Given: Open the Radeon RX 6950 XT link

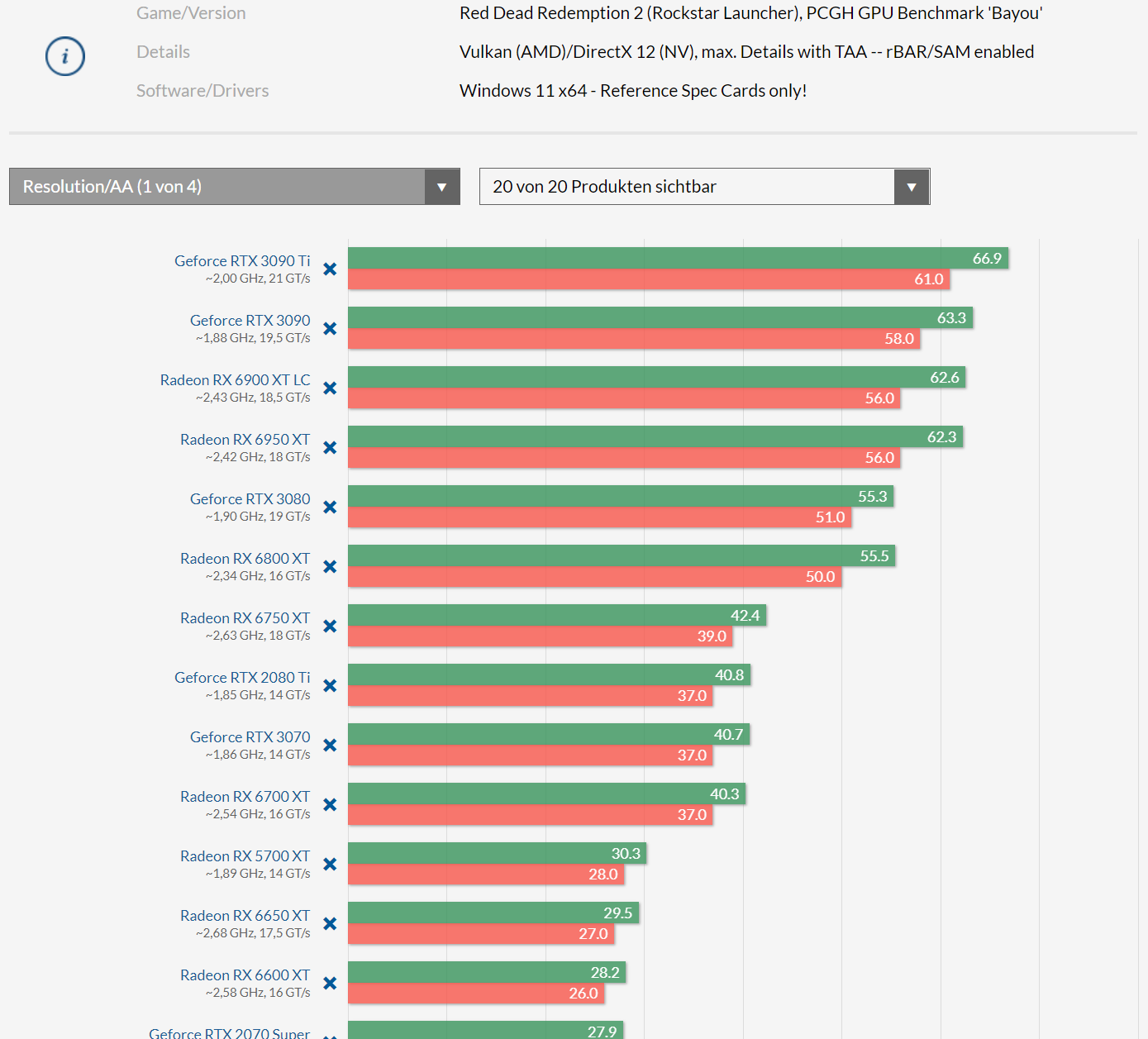Looking at the screenshot, I should [245, 440].
